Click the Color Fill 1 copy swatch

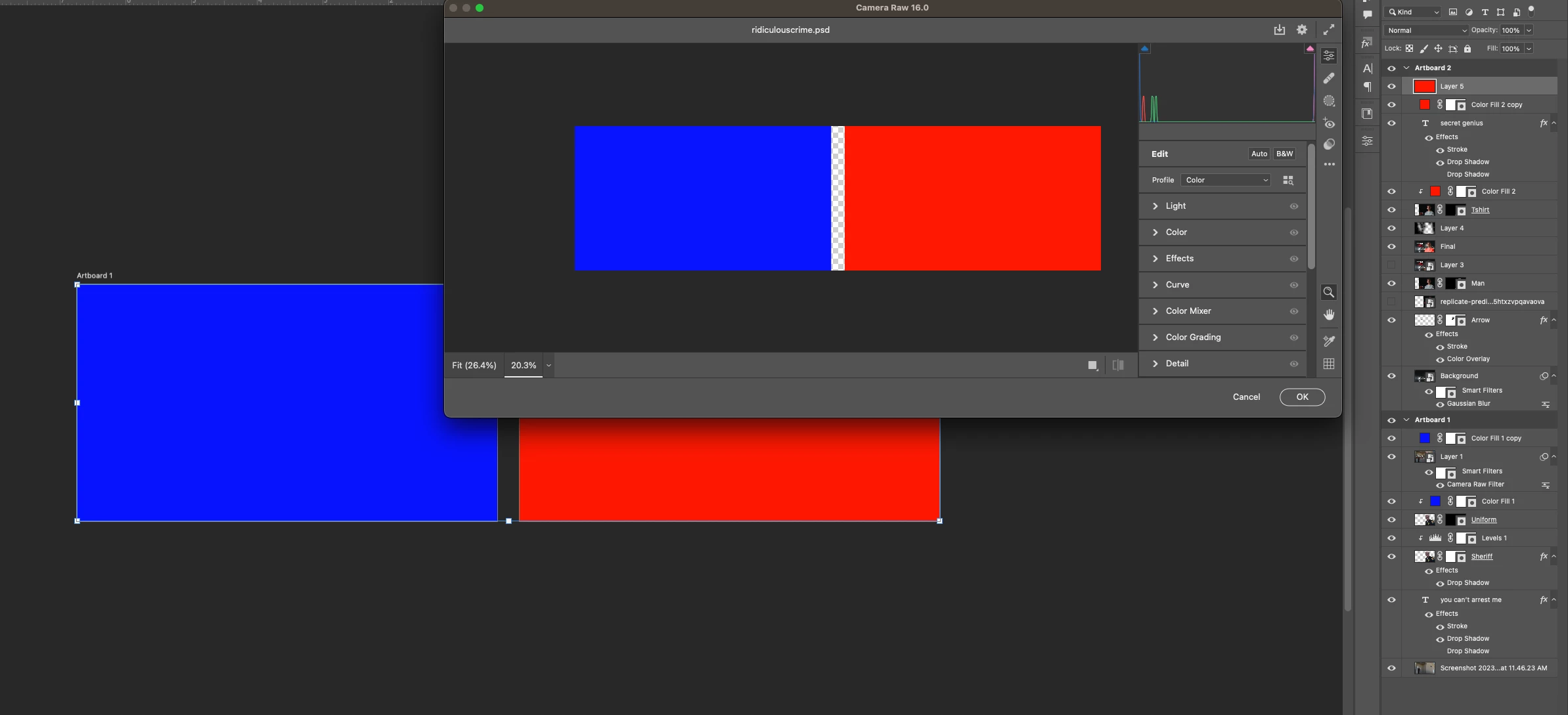click(1425, 438)
